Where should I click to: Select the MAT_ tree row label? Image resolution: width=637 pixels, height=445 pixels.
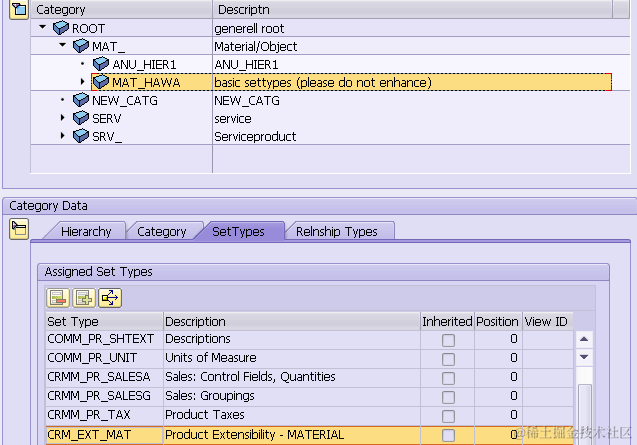108,46
